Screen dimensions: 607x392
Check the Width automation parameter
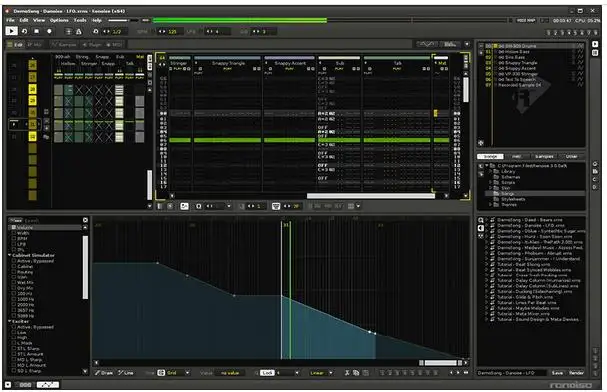pyautogui.click(x=14, y=233)
